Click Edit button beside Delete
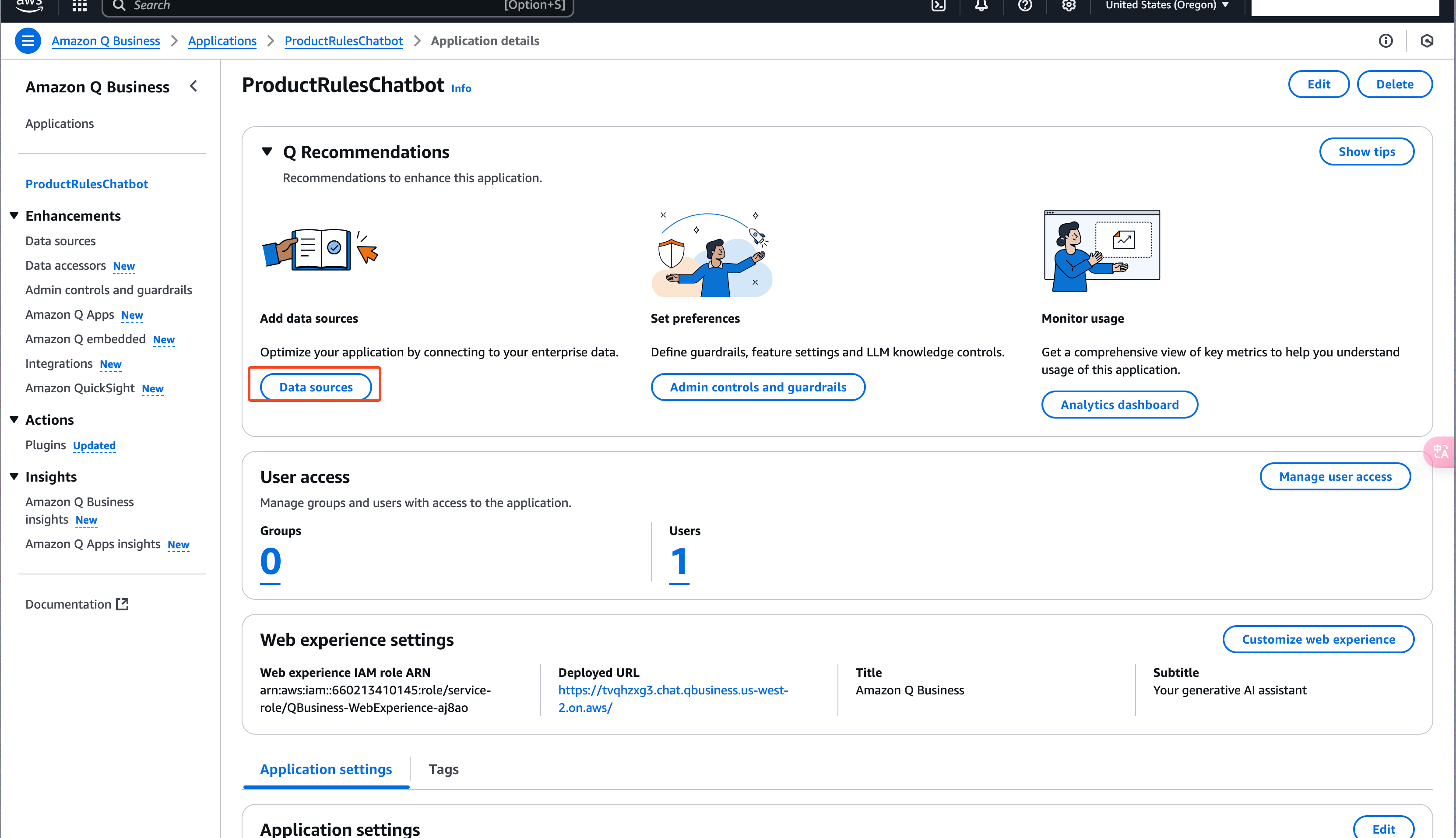 [1319, 85]
